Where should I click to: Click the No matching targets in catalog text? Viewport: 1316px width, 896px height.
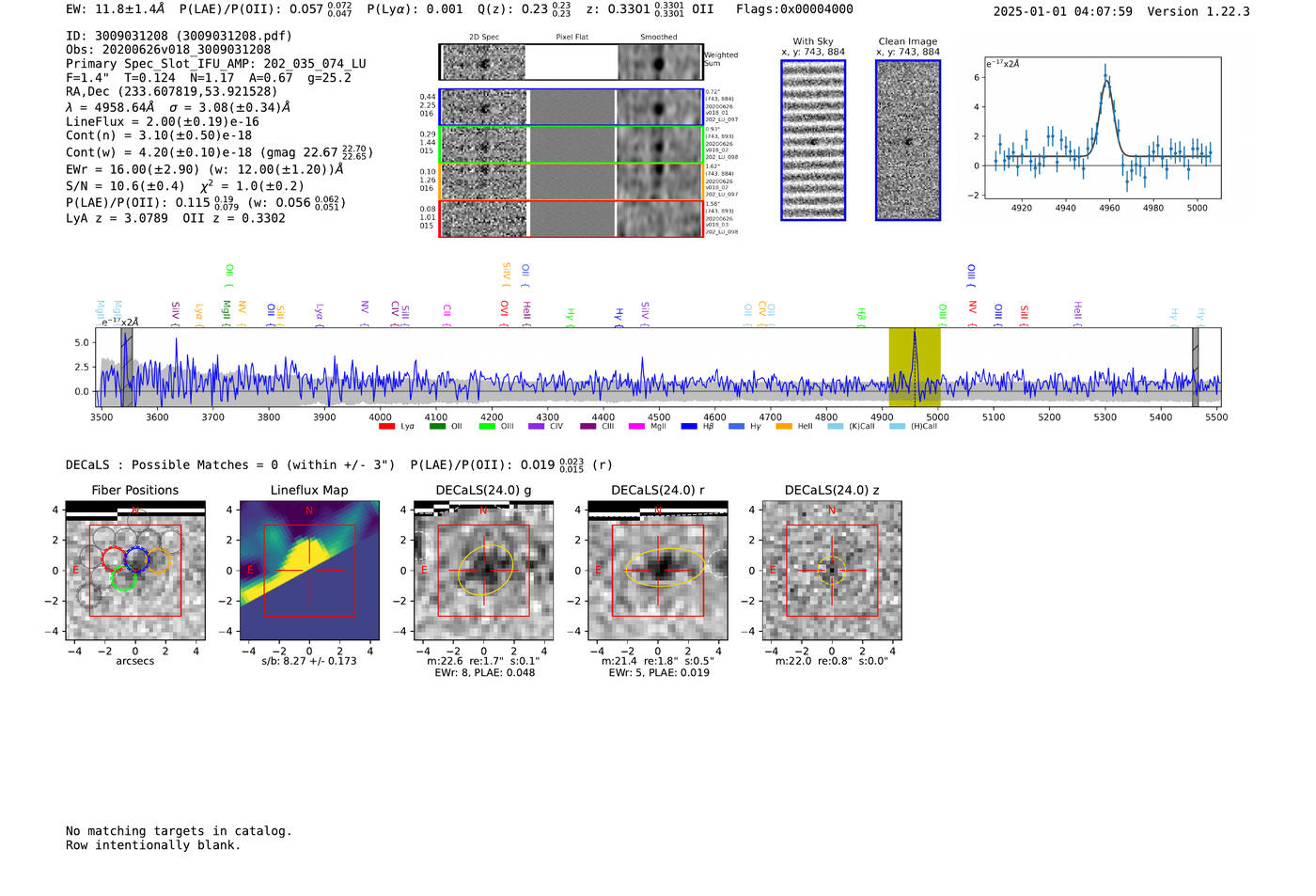pyautogui.click(x=179, y=831)
